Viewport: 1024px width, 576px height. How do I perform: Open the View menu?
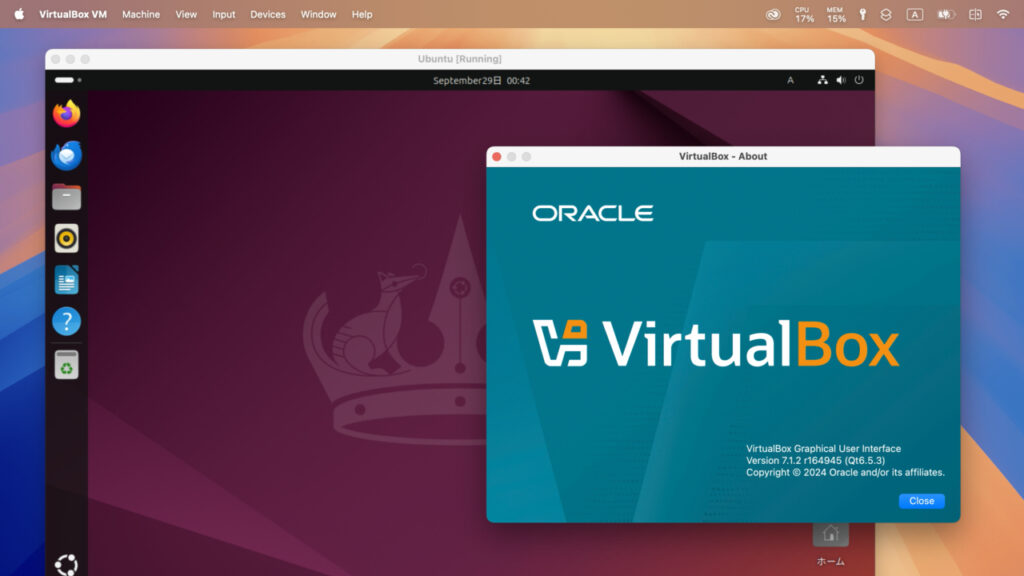coord(186,14)
